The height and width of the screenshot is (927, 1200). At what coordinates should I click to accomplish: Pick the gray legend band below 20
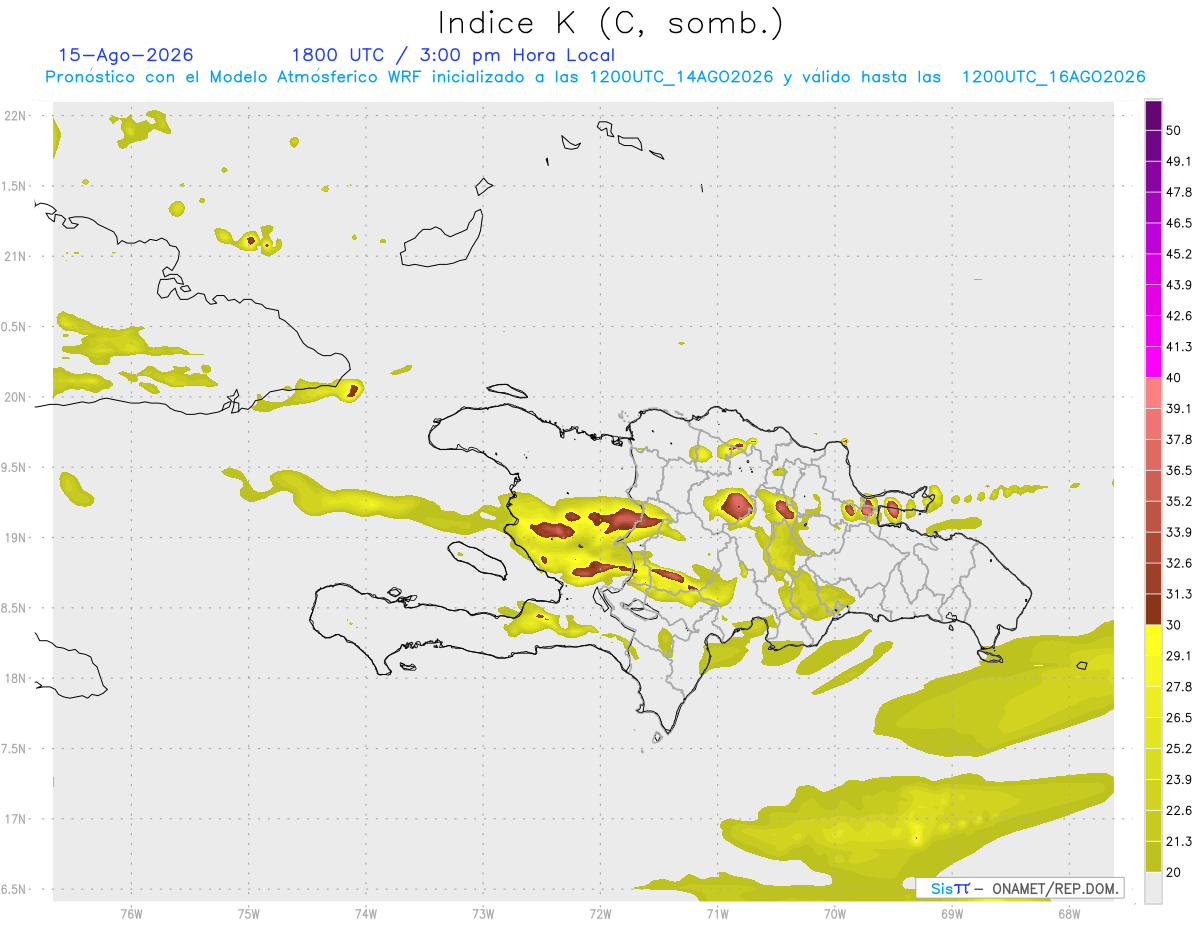click(1154, 888)
